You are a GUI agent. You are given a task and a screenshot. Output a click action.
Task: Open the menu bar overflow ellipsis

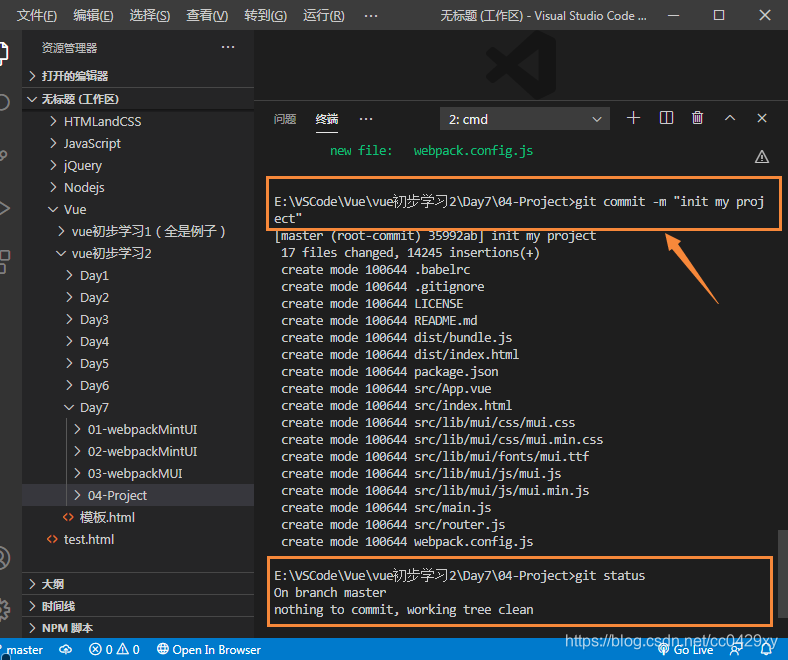coord(371,16)
